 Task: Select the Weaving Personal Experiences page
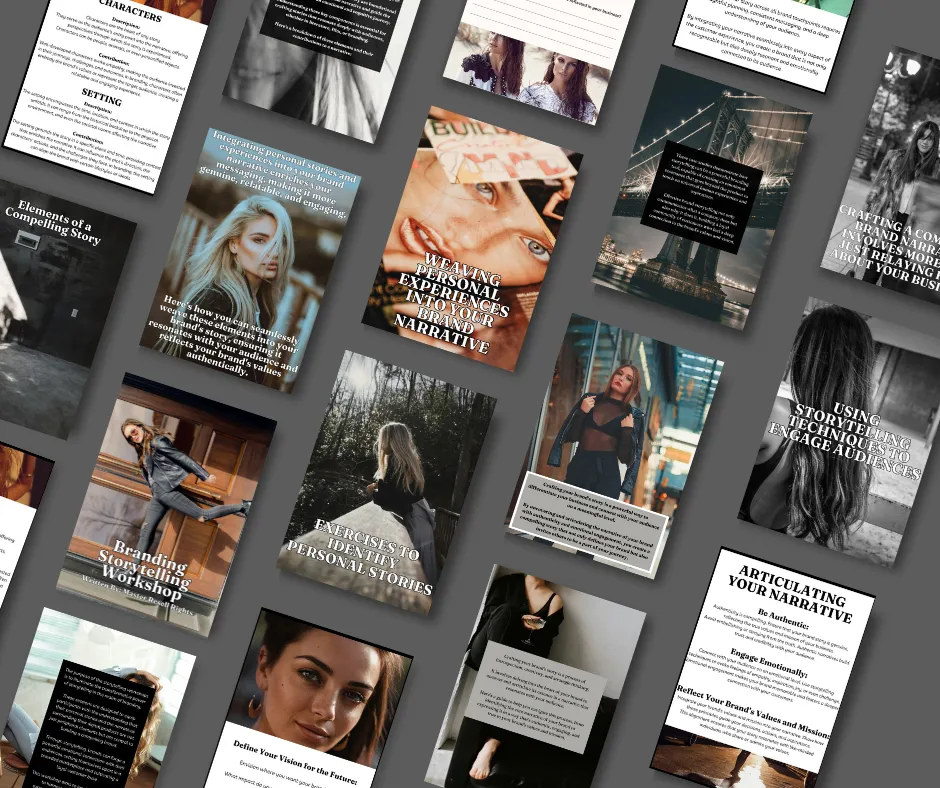(472, 239)
